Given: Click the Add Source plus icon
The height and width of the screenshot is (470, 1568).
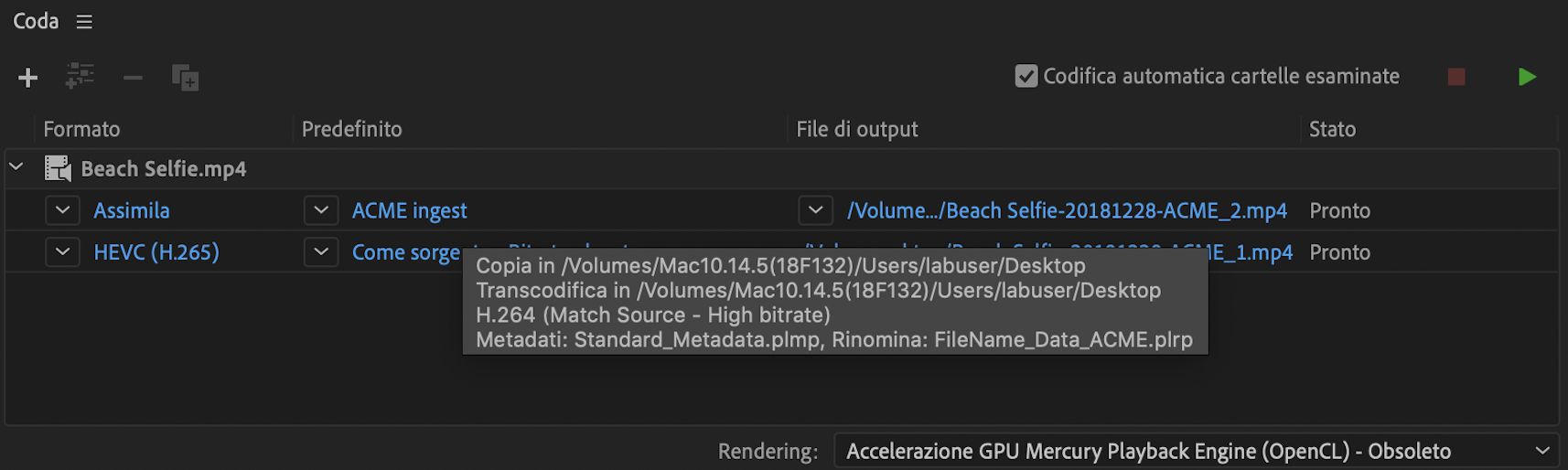Looking at the screenshot, I should click(28, 78).
